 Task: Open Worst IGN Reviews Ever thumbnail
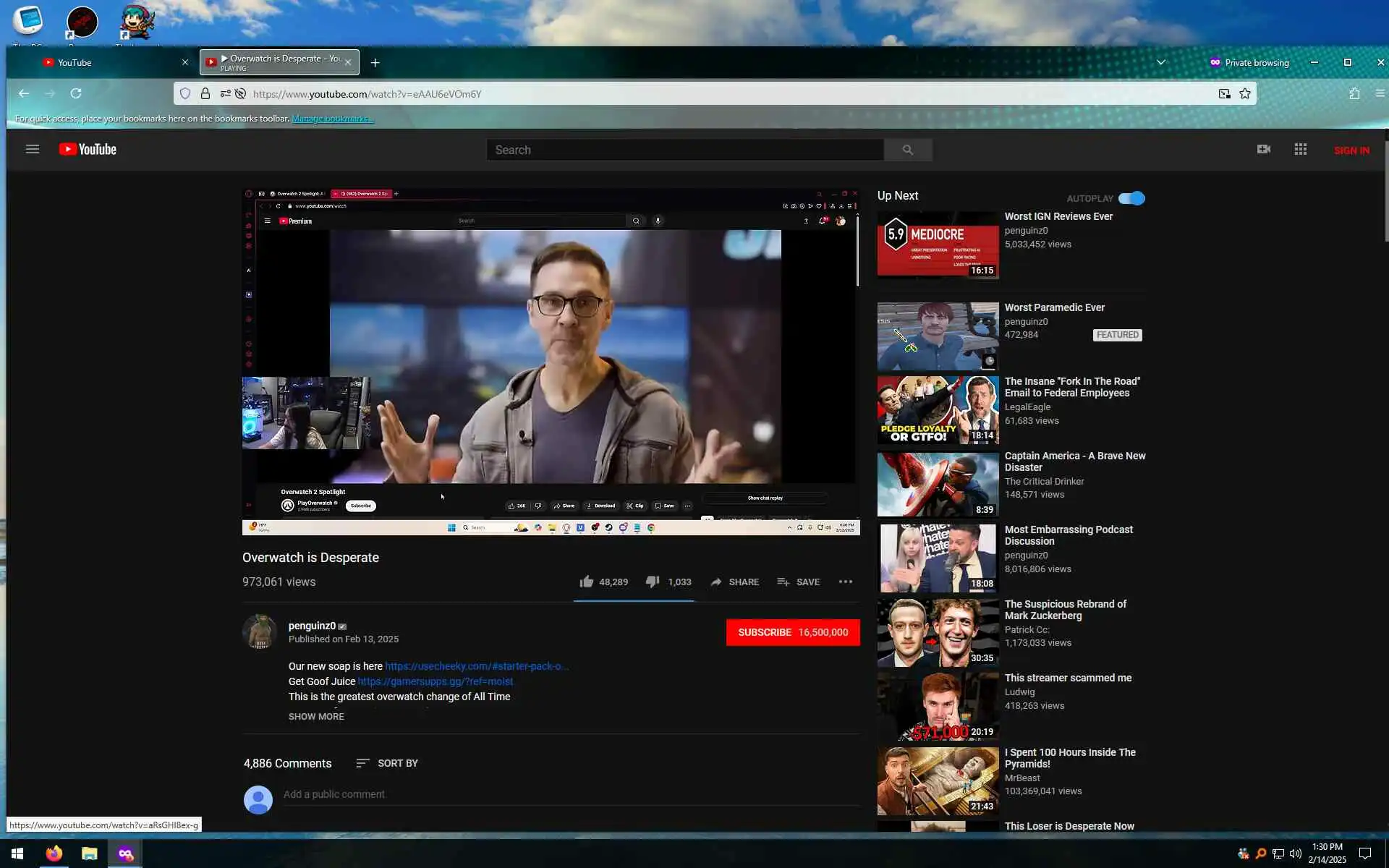click(x=938, y=244)
